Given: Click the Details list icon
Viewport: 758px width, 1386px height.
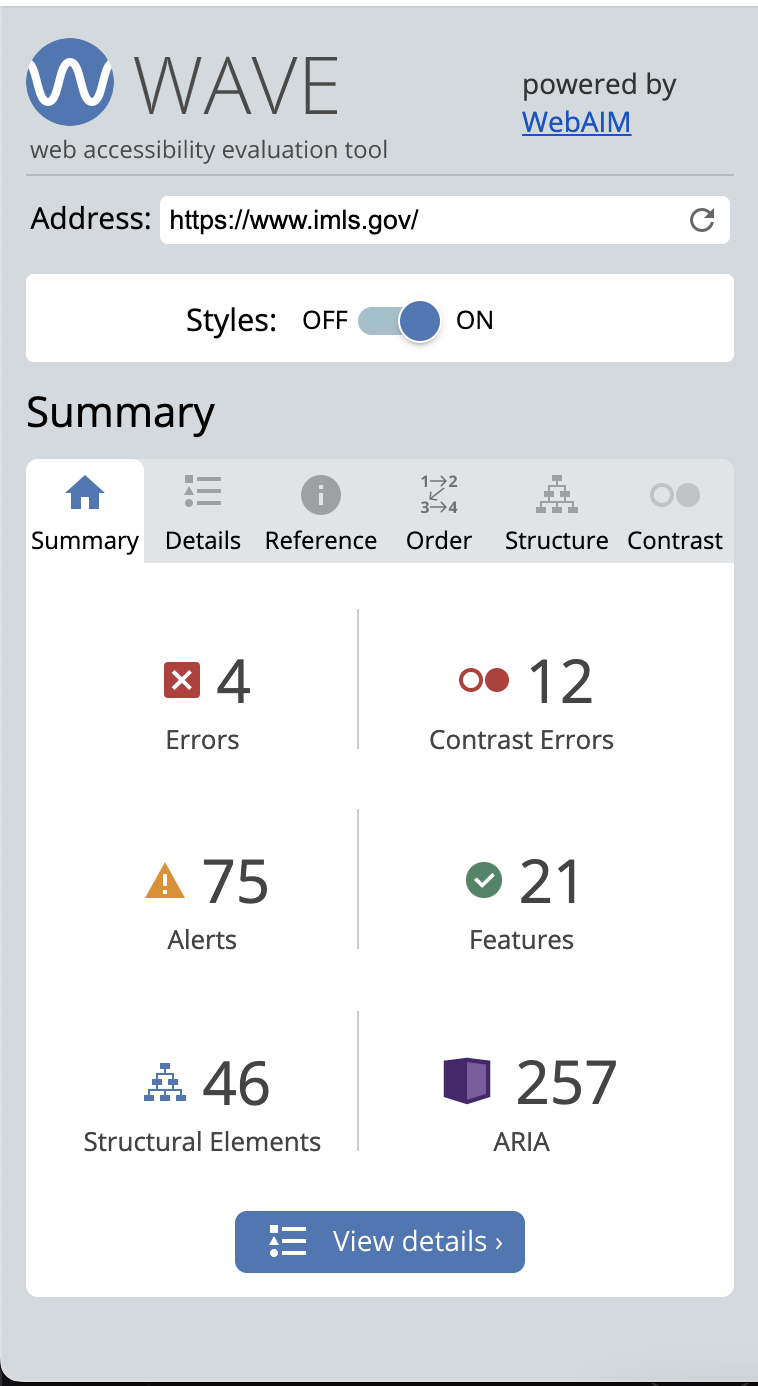Looking at the screenshot, I should (202, 492).
